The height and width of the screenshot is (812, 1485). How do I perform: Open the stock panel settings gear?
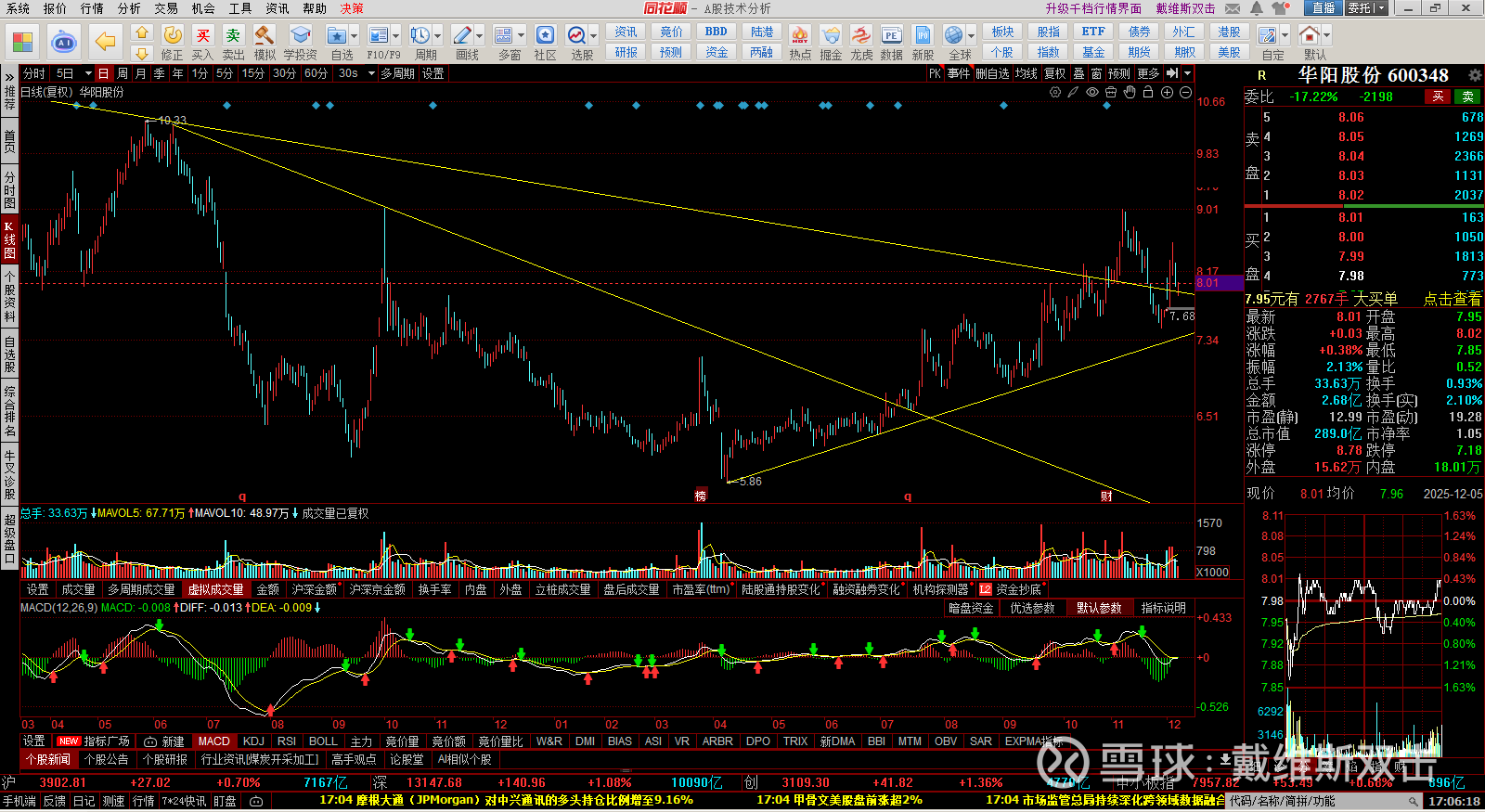point(1475,74)
